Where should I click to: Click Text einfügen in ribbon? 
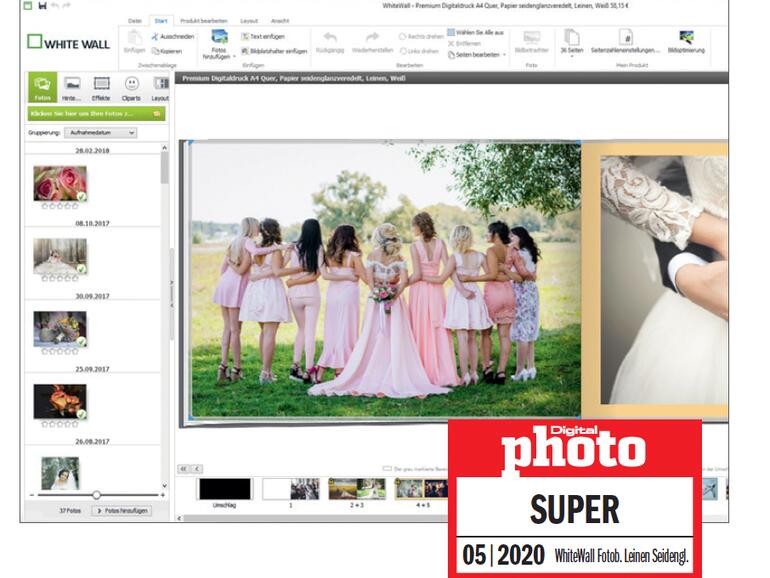click(x=263, y=36)
